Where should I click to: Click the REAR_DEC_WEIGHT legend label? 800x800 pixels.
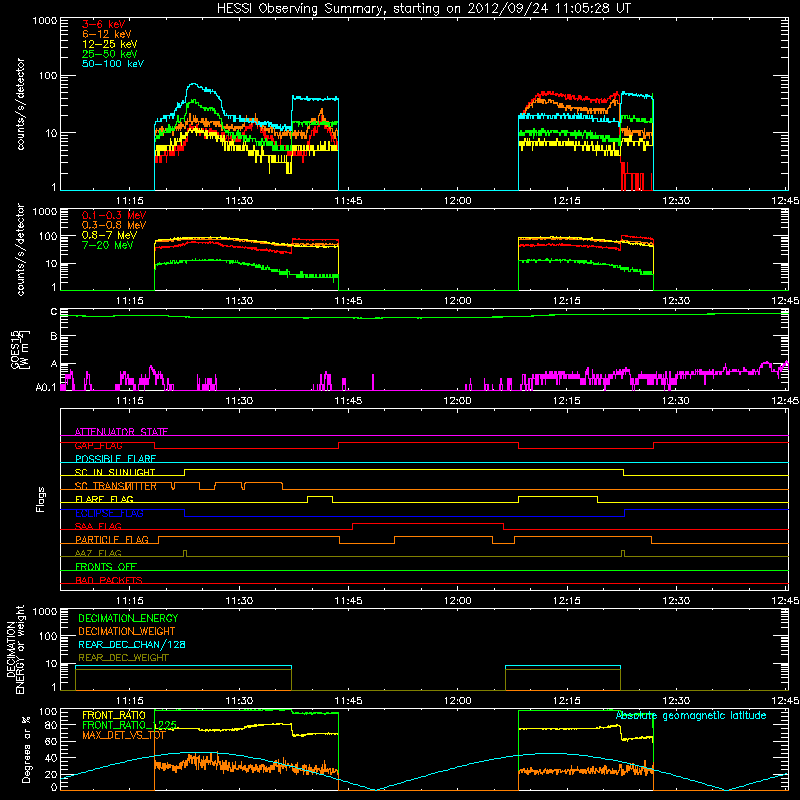[123, 658]
